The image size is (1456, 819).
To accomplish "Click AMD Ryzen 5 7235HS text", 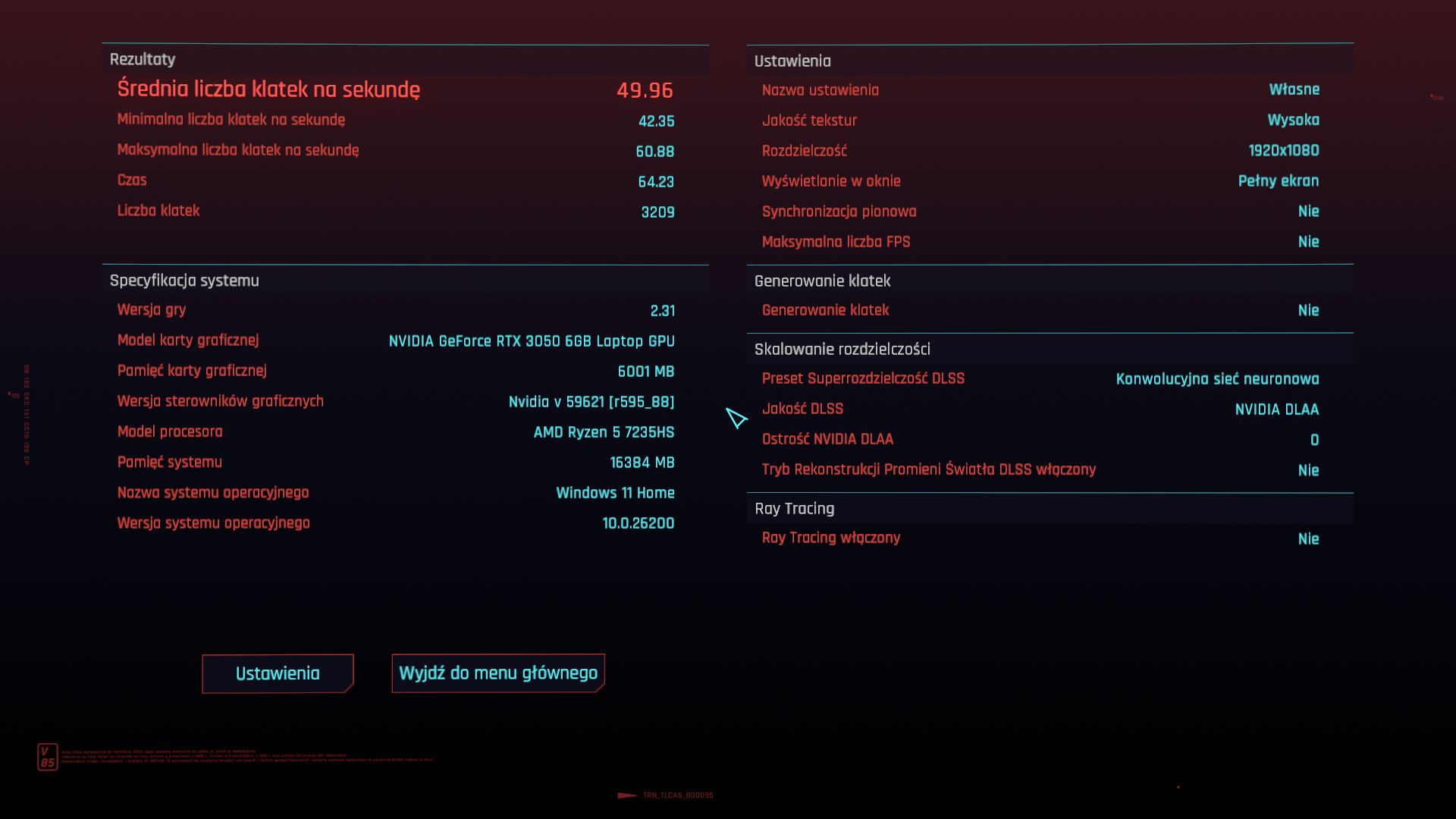I will click(x=604, y=432).
